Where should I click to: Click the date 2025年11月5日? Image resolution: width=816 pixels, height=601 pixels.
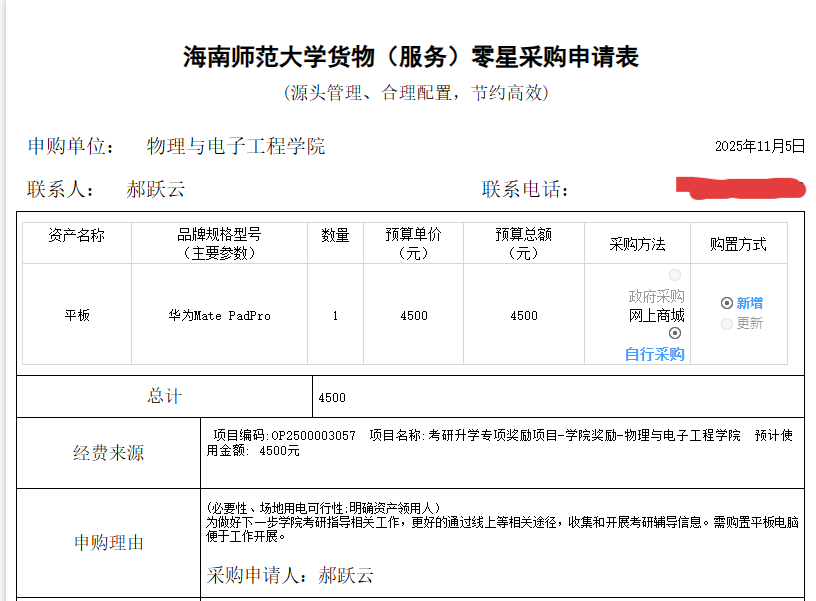pos(759,146)
